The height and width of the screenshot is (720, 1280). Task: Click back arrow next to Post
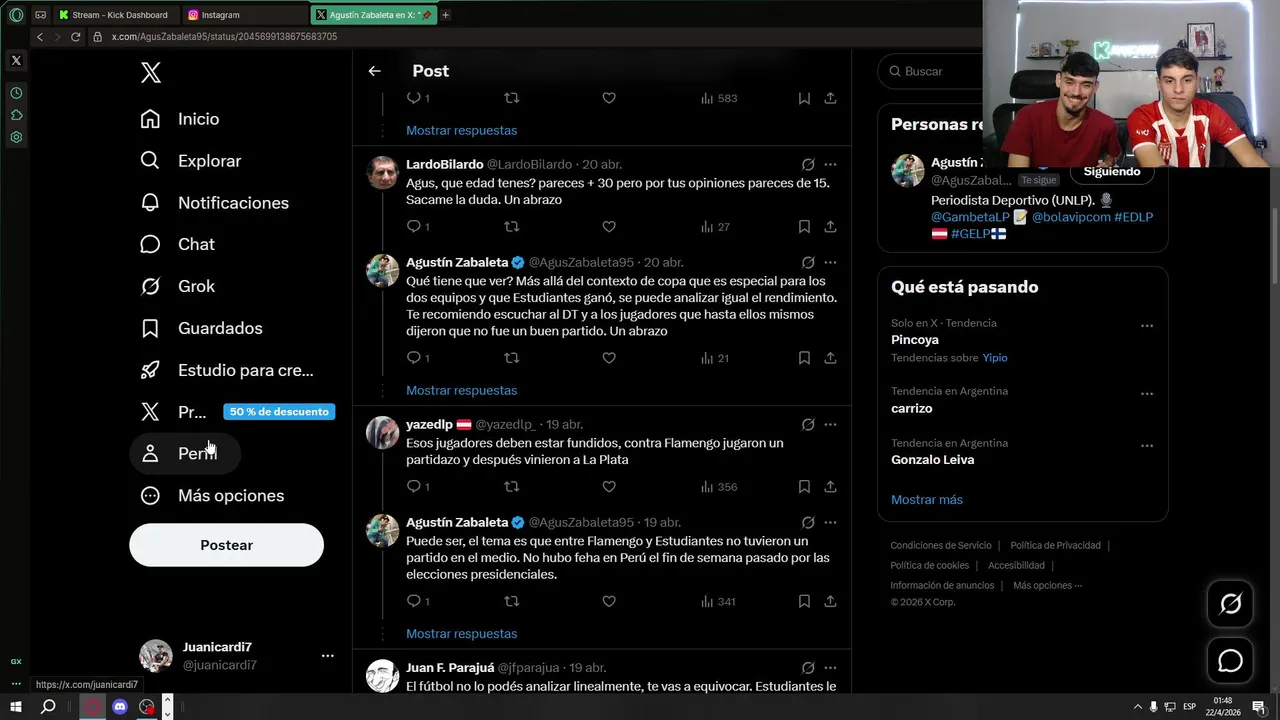[374, 71]
